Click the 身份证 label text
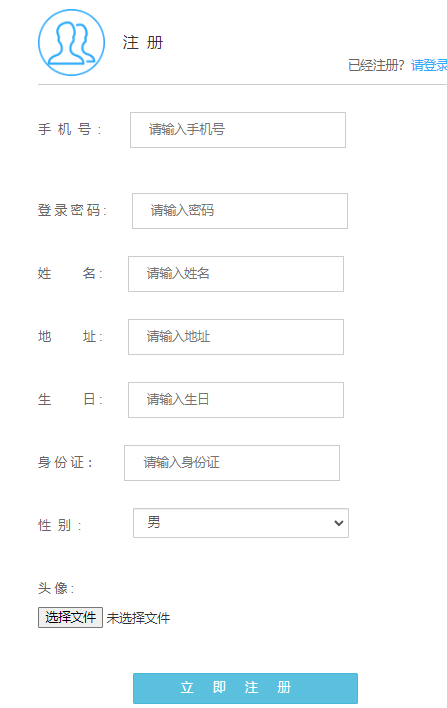This screenshot has width=447, height=708. pos(65,462)
